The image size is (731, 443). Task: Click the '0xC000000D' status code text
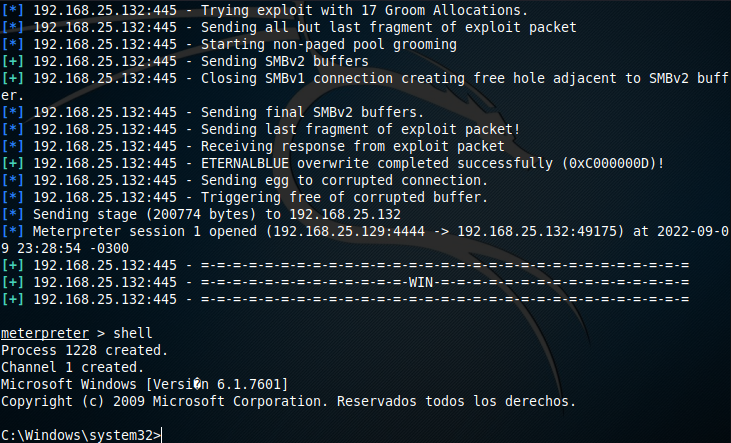(609, 163)
